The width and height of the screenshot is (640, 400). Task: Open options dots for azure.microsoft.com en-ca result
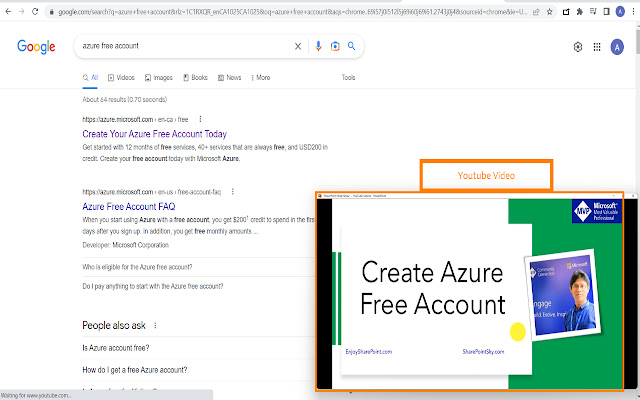[x=200, y=119]
